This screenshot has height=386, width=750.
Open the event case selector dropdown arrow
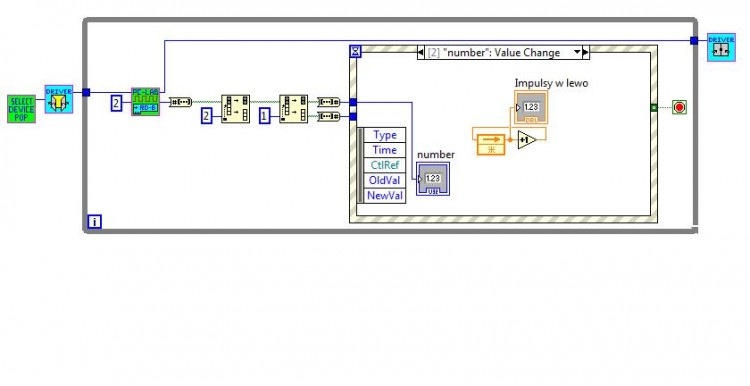577,52
